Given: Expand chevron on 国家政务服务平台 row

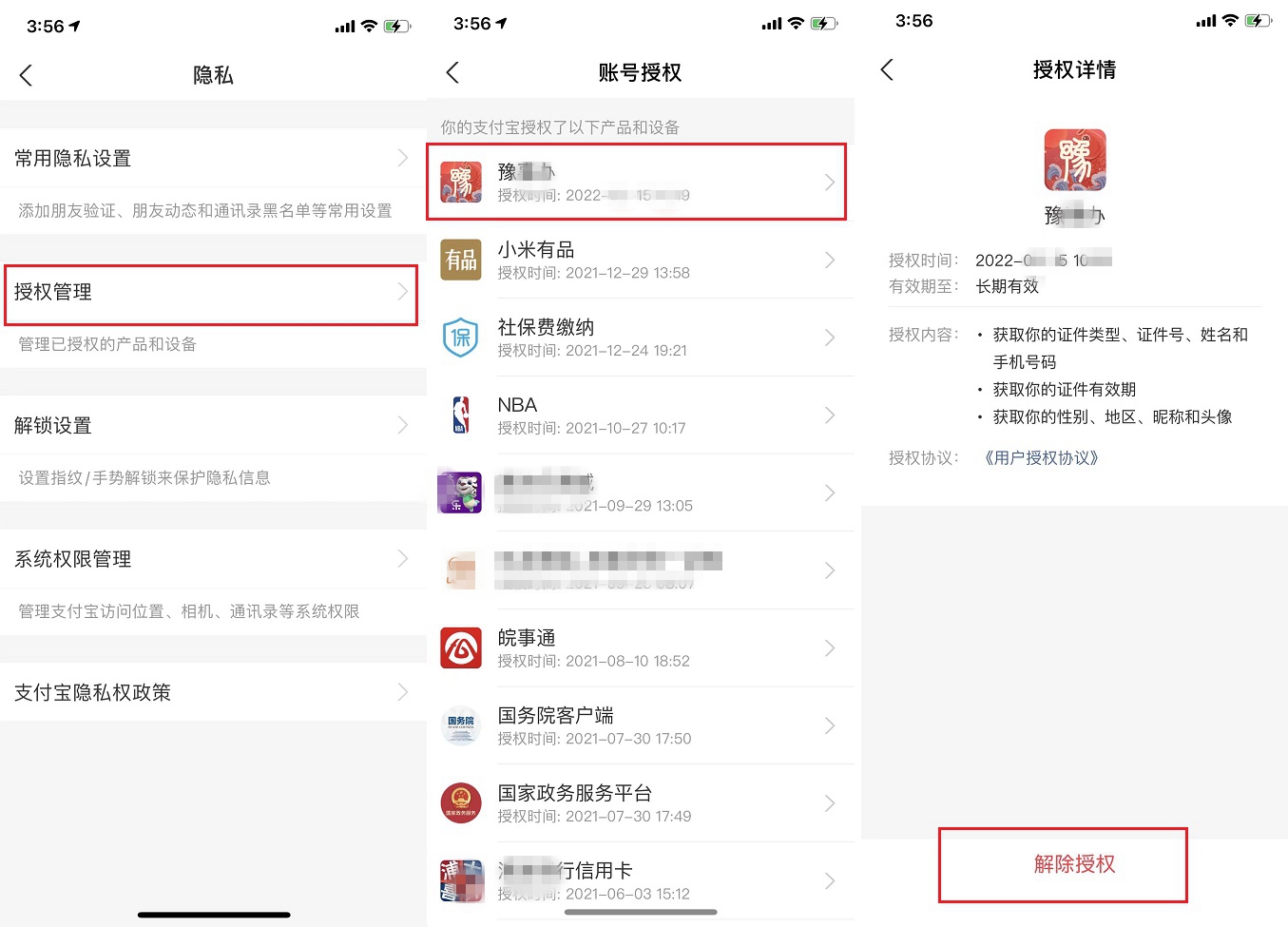Looking at the screenshot, I should pos(830,803).
